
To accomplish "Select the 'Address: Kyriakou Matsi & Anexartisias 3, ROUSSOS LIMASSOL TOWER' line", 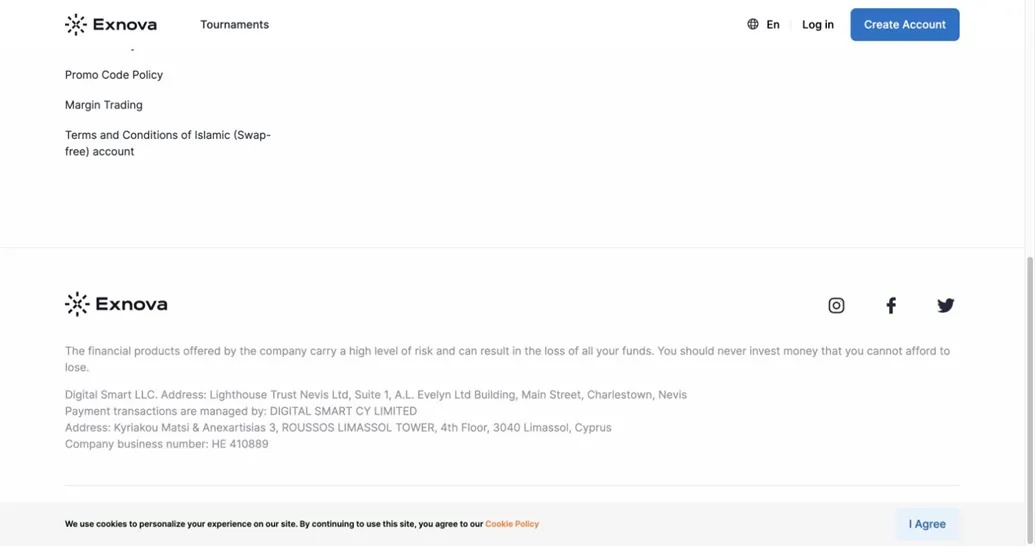I will coord(338,427).
